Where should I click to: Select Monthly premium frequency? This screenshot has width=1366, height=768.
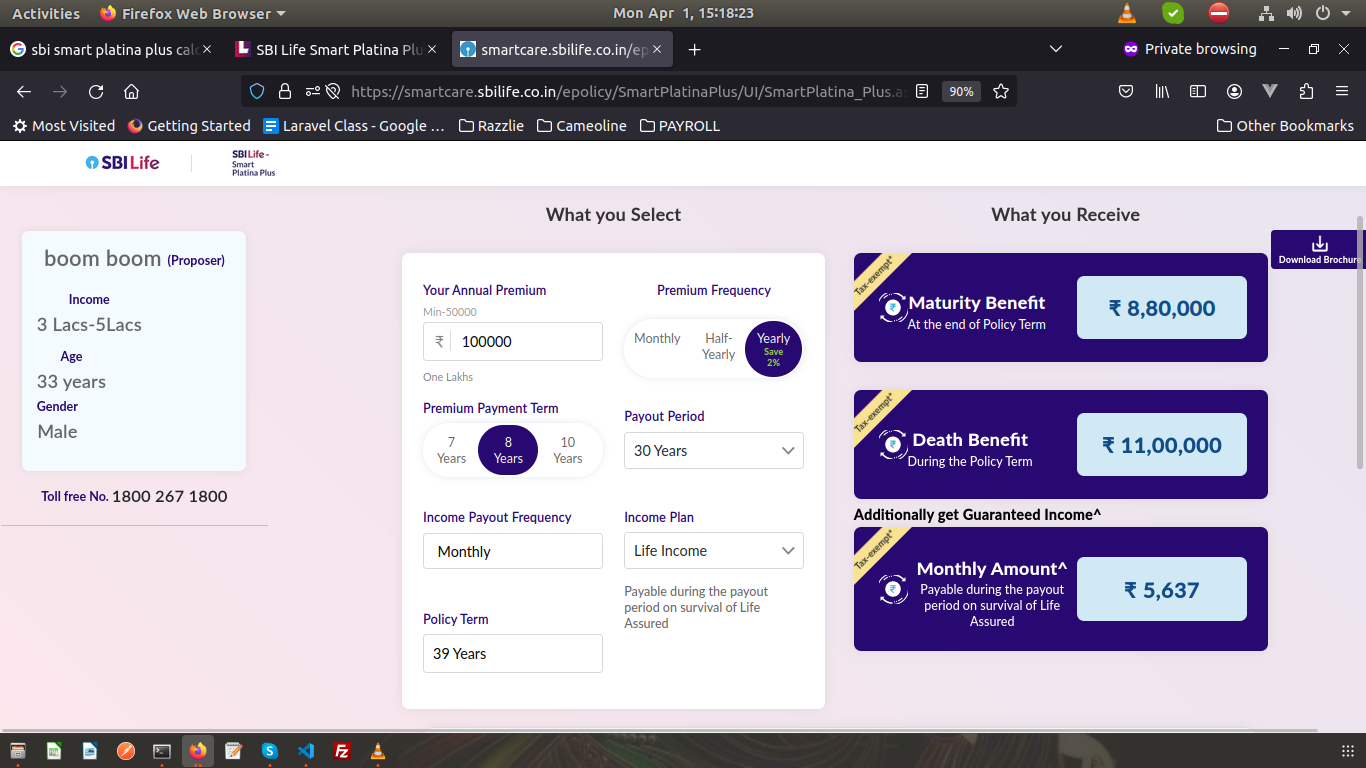point(657,339)
